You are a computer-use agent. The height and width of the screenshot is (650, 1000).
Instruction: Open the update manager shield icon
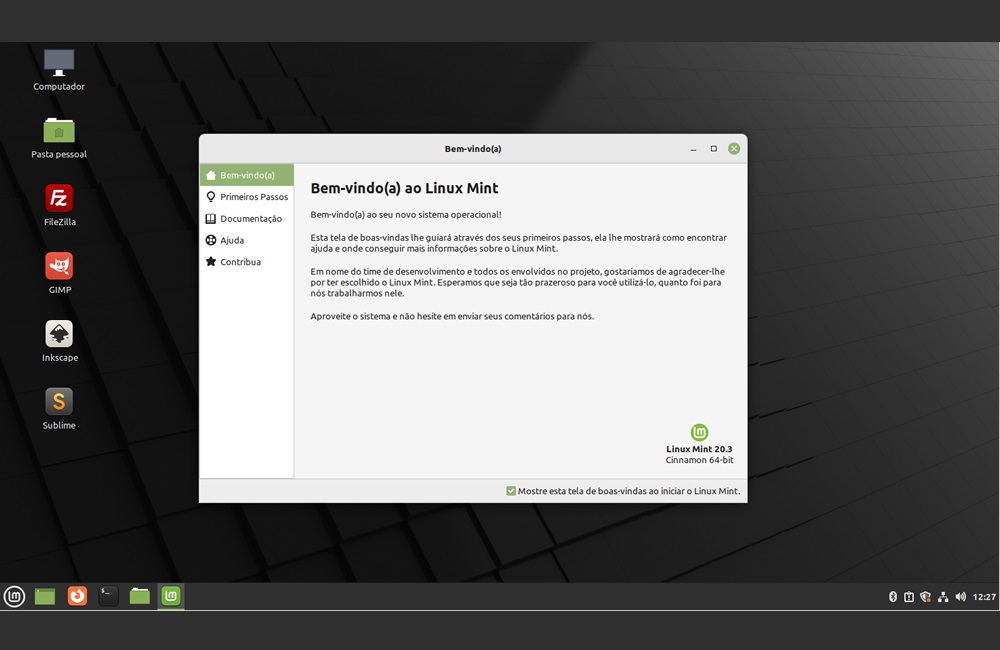(x=926, y=597)
